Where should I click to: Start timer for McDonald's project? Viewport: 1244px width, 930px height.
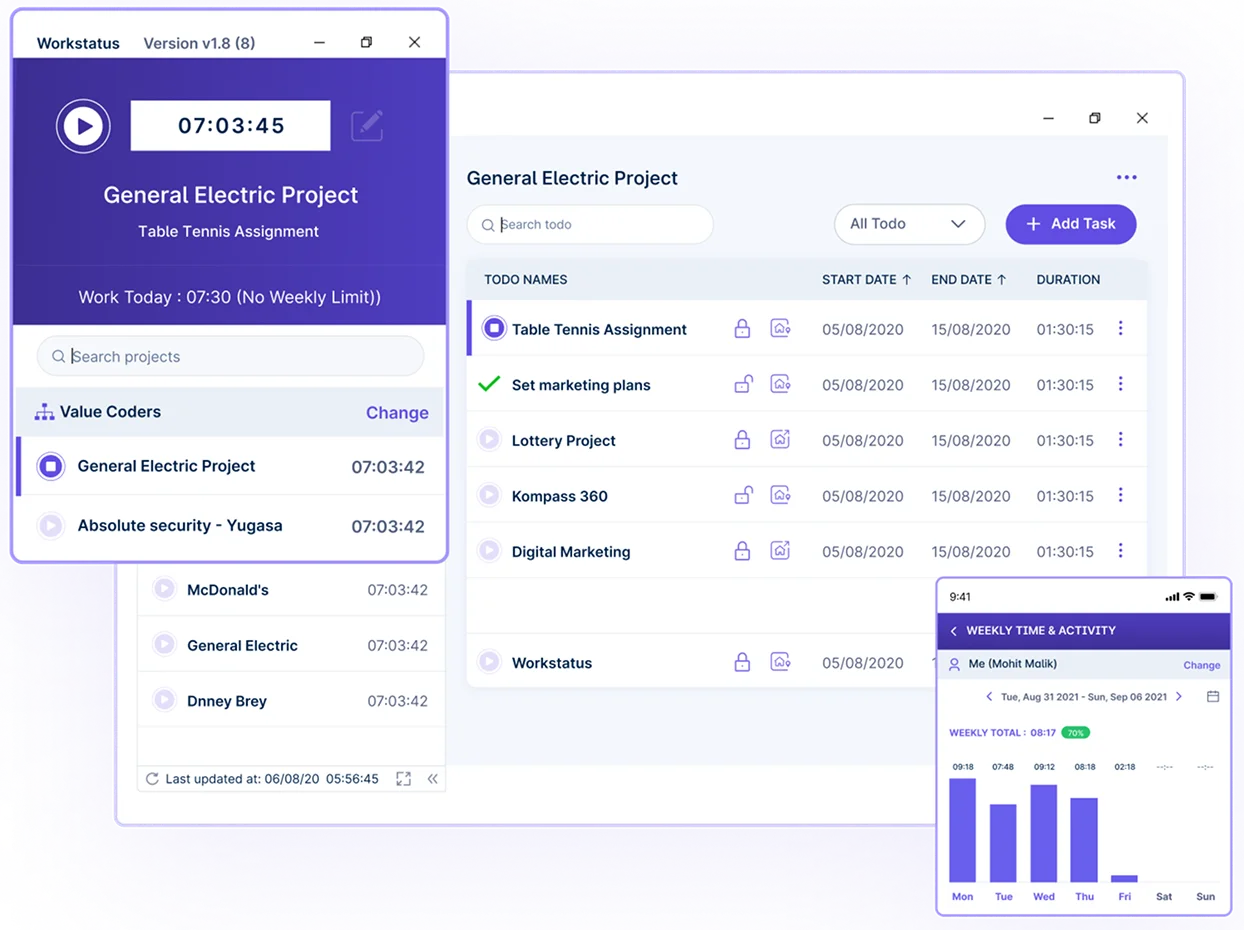[164, 589]
